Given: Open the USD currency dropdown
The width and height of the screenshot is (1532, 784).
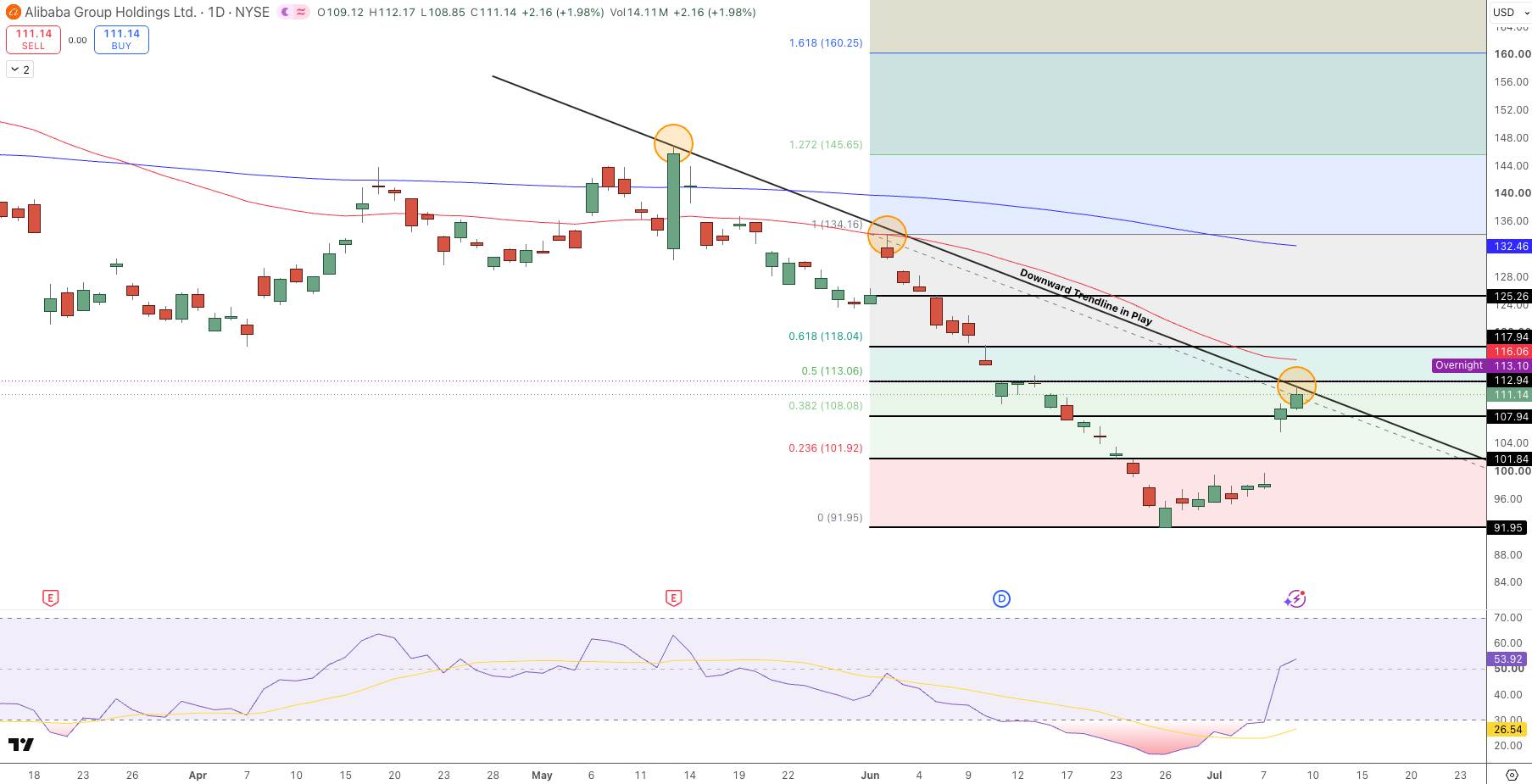Looking at the screenshot, I should tap(1510, 12).
